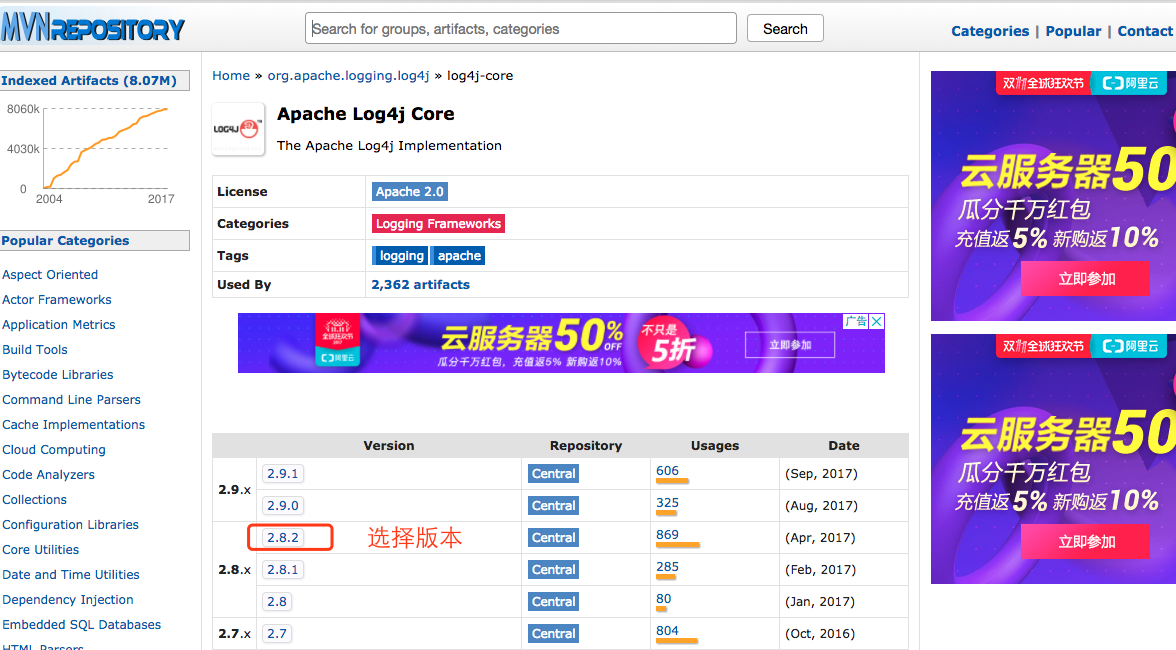The width and height of the screenshot is (1176, 650).
Task: Click the MVNRepository logo
Action: (92, 28)
